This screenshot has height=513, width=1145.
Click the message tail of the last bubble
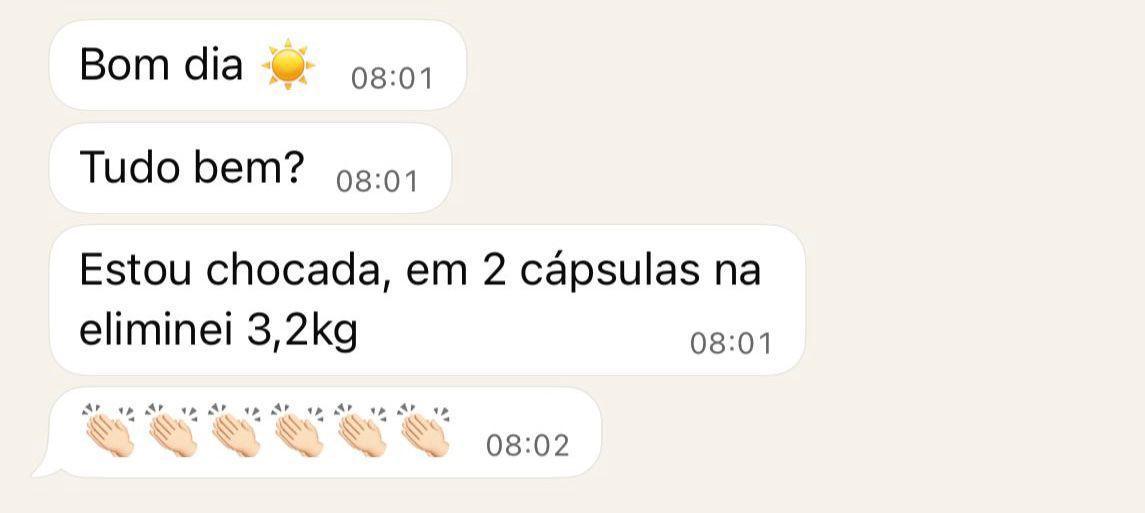tap(44, 467)
